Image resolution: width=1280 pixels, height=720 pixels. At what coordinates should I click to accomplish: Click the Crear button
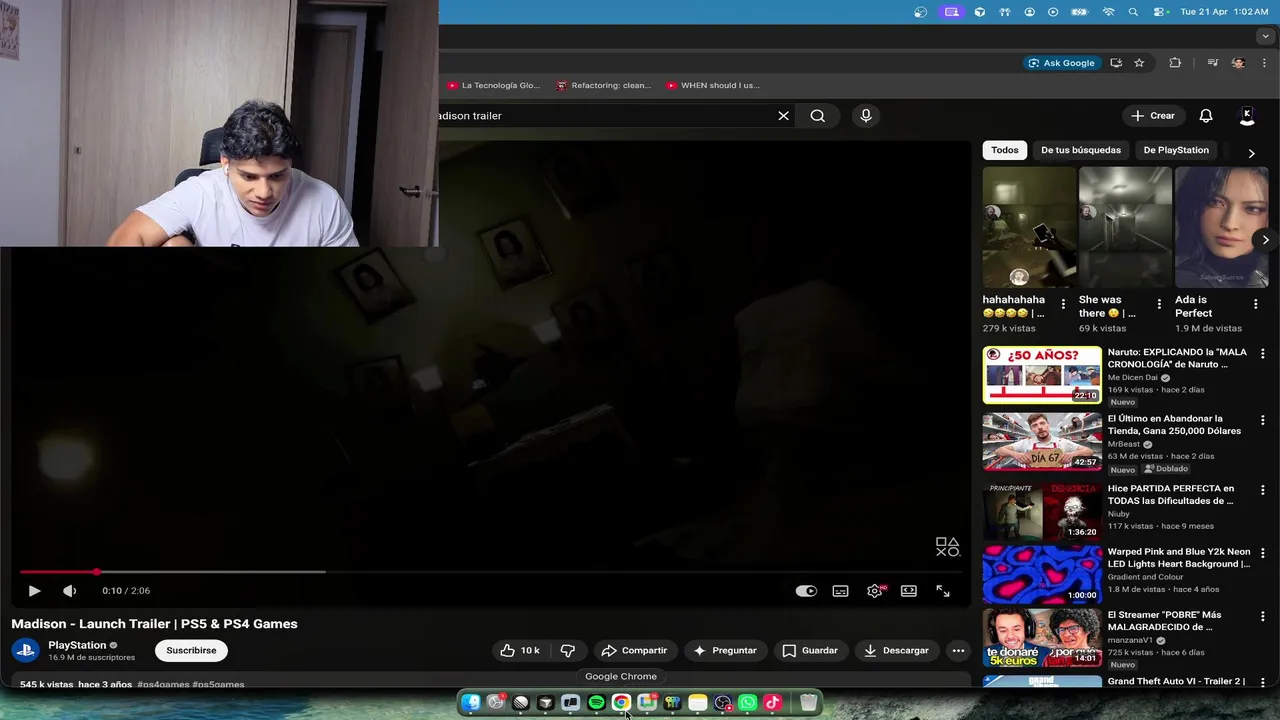pos(1153,116)
